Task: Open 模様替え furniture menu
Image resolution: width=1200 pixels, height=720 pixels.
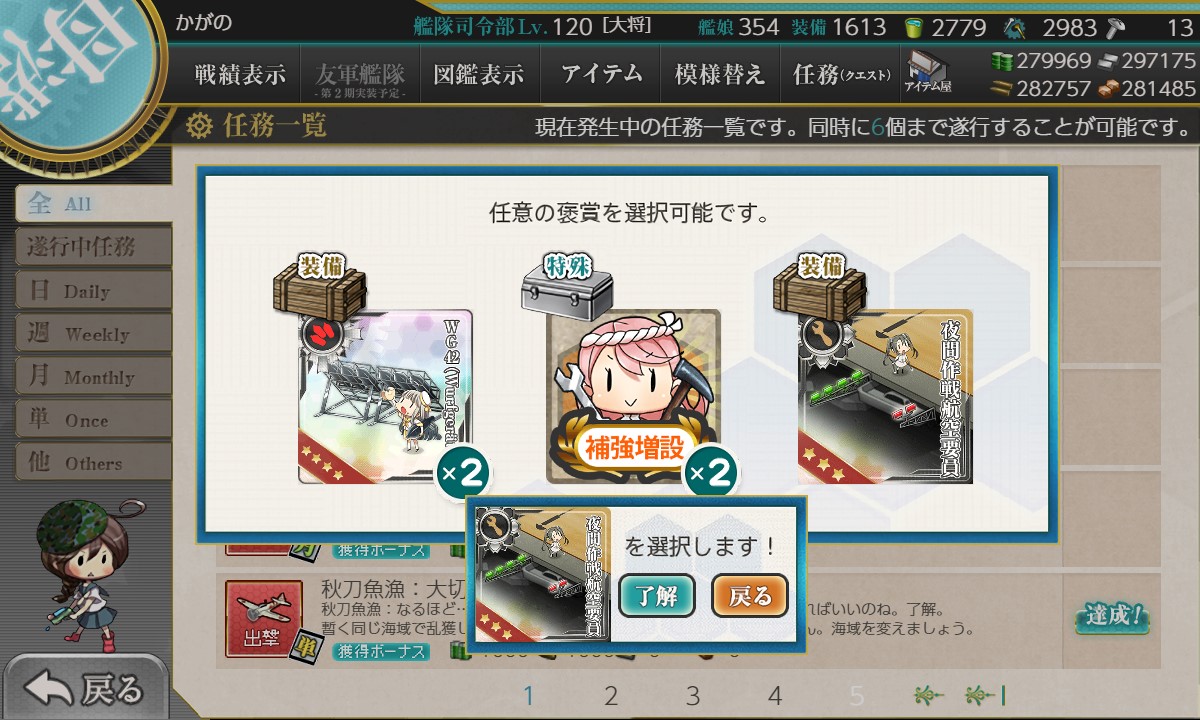Action: 720,74
